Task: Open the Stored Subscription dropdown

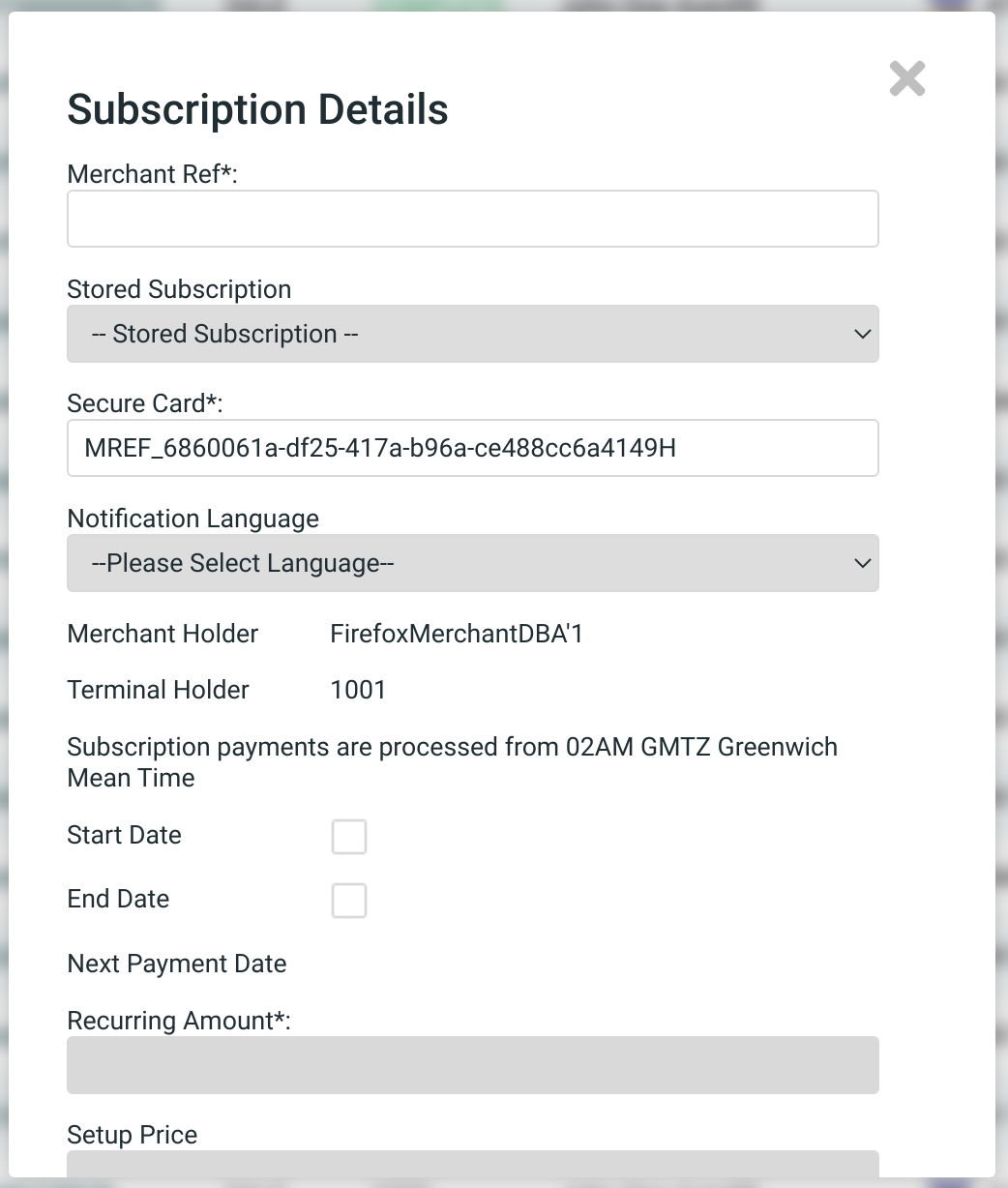Action: [x=472, y=334]
